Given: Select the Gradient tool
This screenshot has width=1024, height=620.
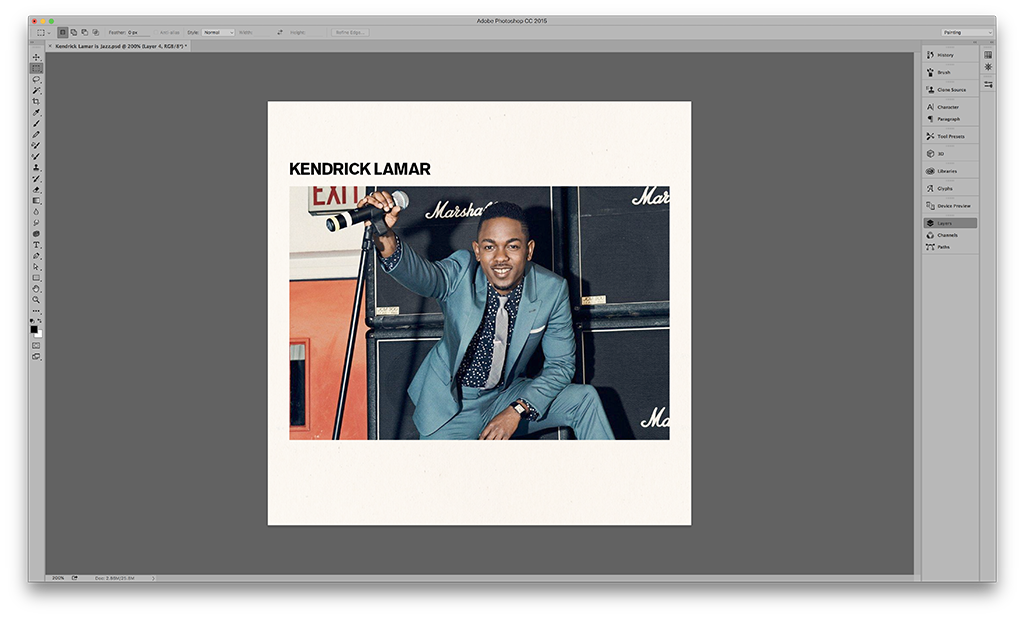Looking at the screenshot, I should (x=37, y=201).
